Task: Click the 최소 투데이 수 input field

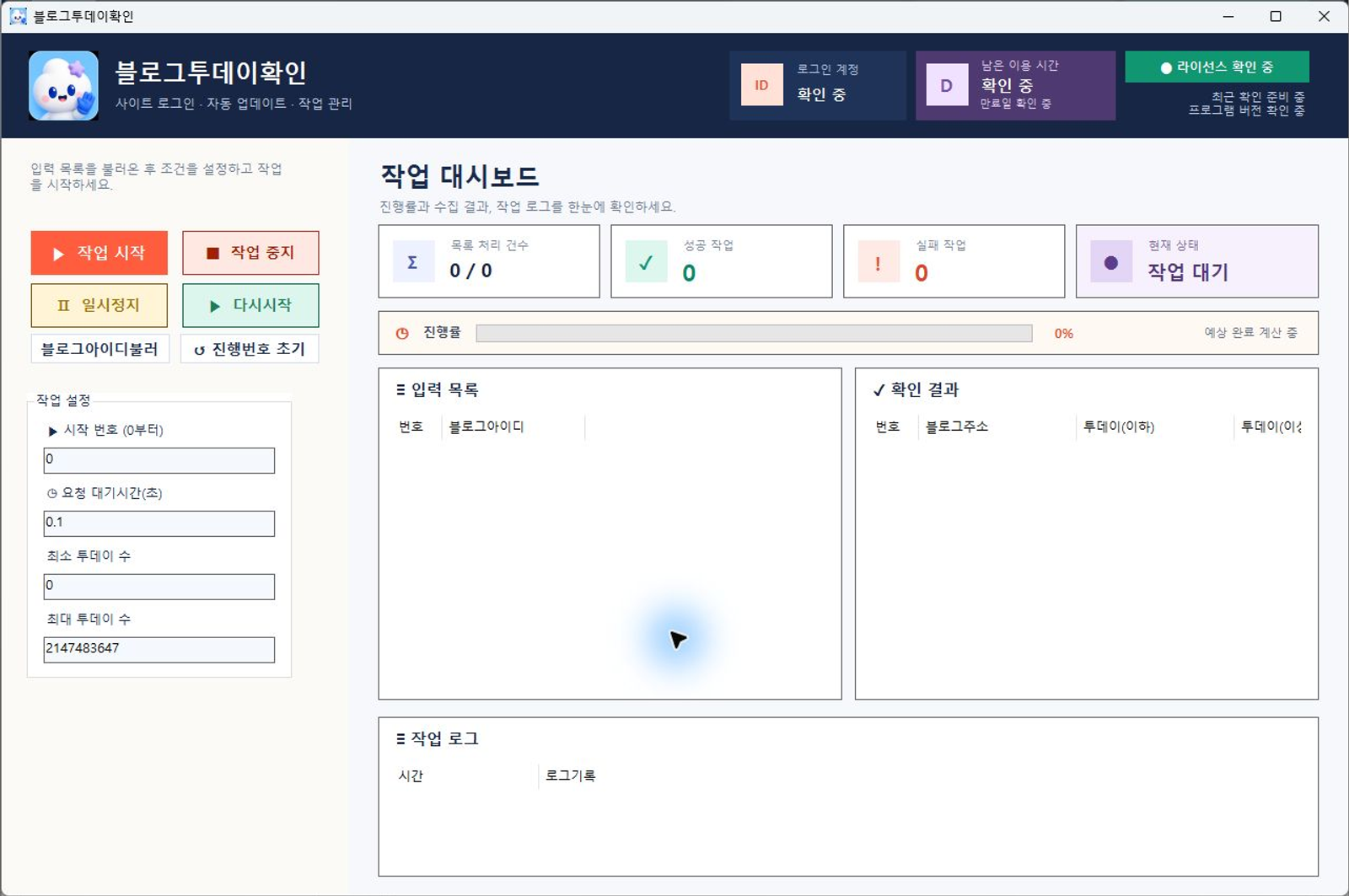Action: click(x=159, y=587)
